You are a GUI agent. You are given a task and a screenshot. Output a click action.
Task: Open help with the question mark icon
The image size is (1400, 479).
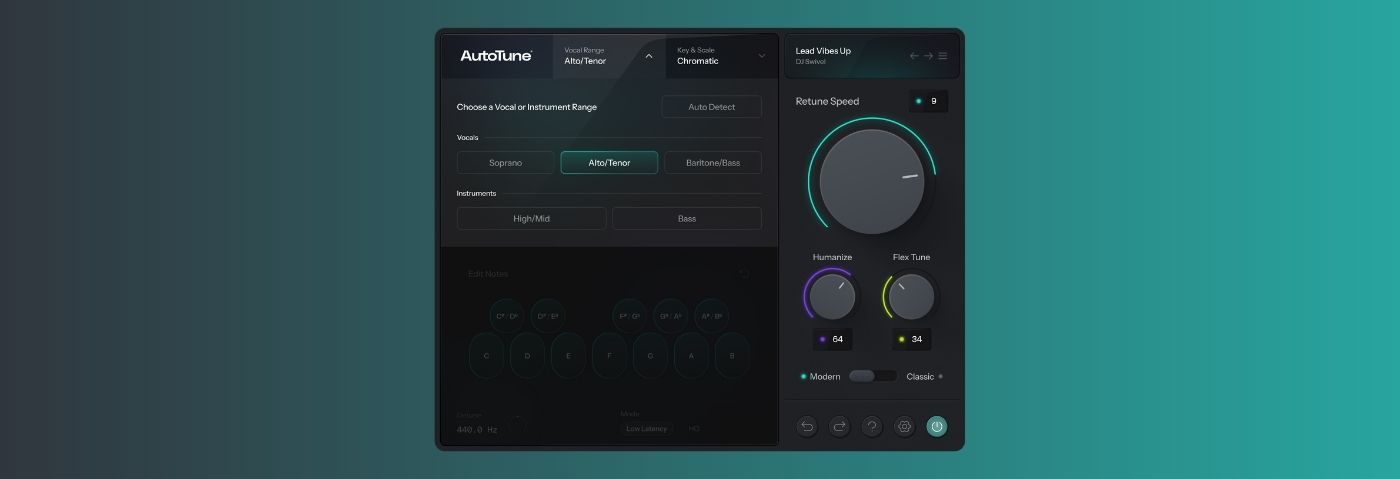[x=872, y=426]
